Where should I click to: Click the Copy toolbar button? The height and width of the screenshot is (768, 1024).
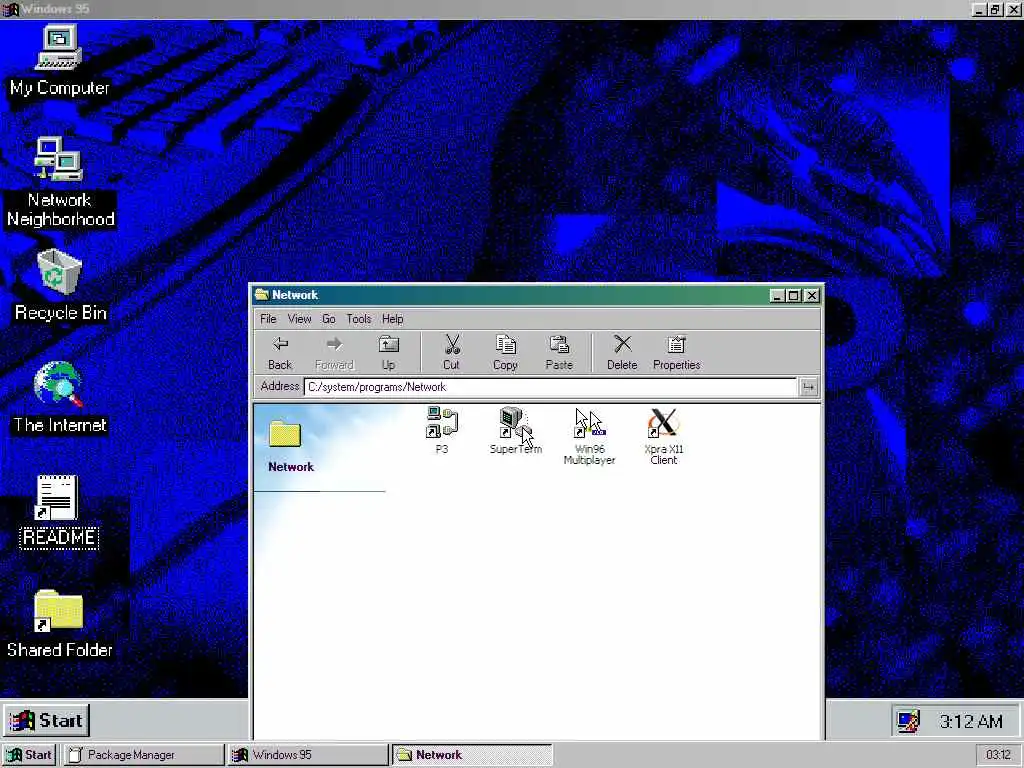pyautogui.click(x=505, y=353)
